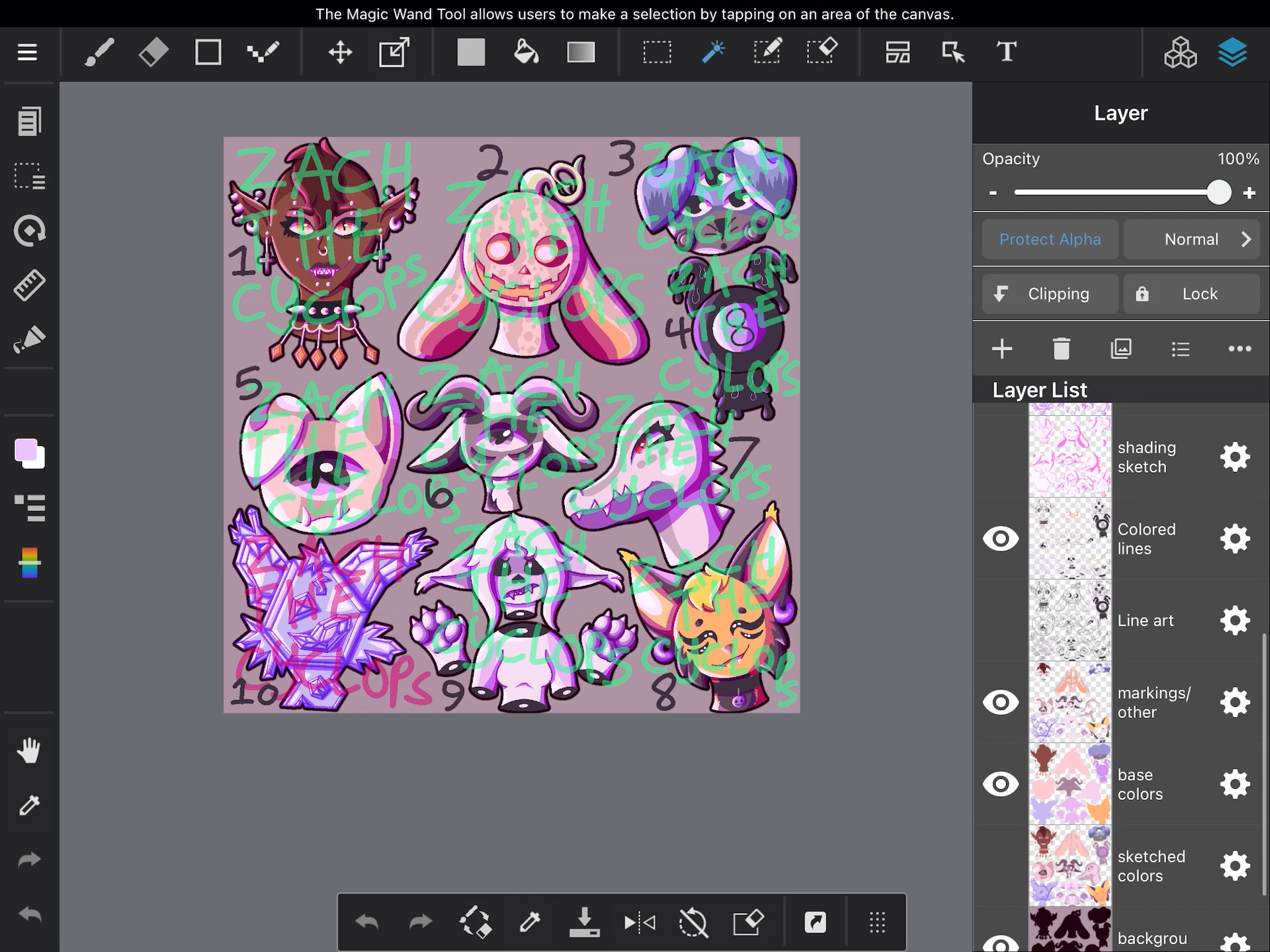
Task: Open the rainbow color palette icon
Action: pos(29,563)
